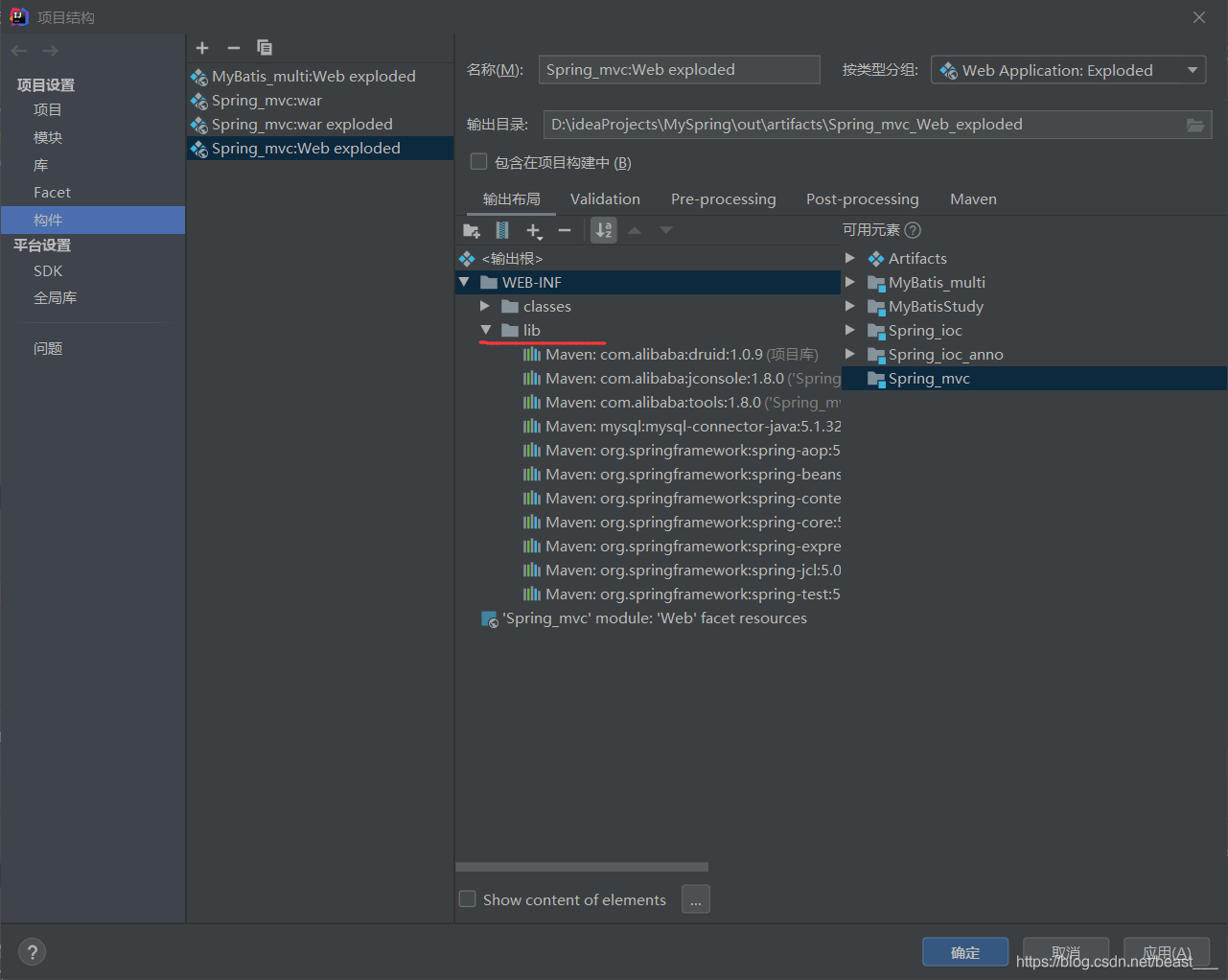The width and height of the screenshot is (1228, 980).
Task: Copy the selected artifact configuration
Action: point(265,48)
